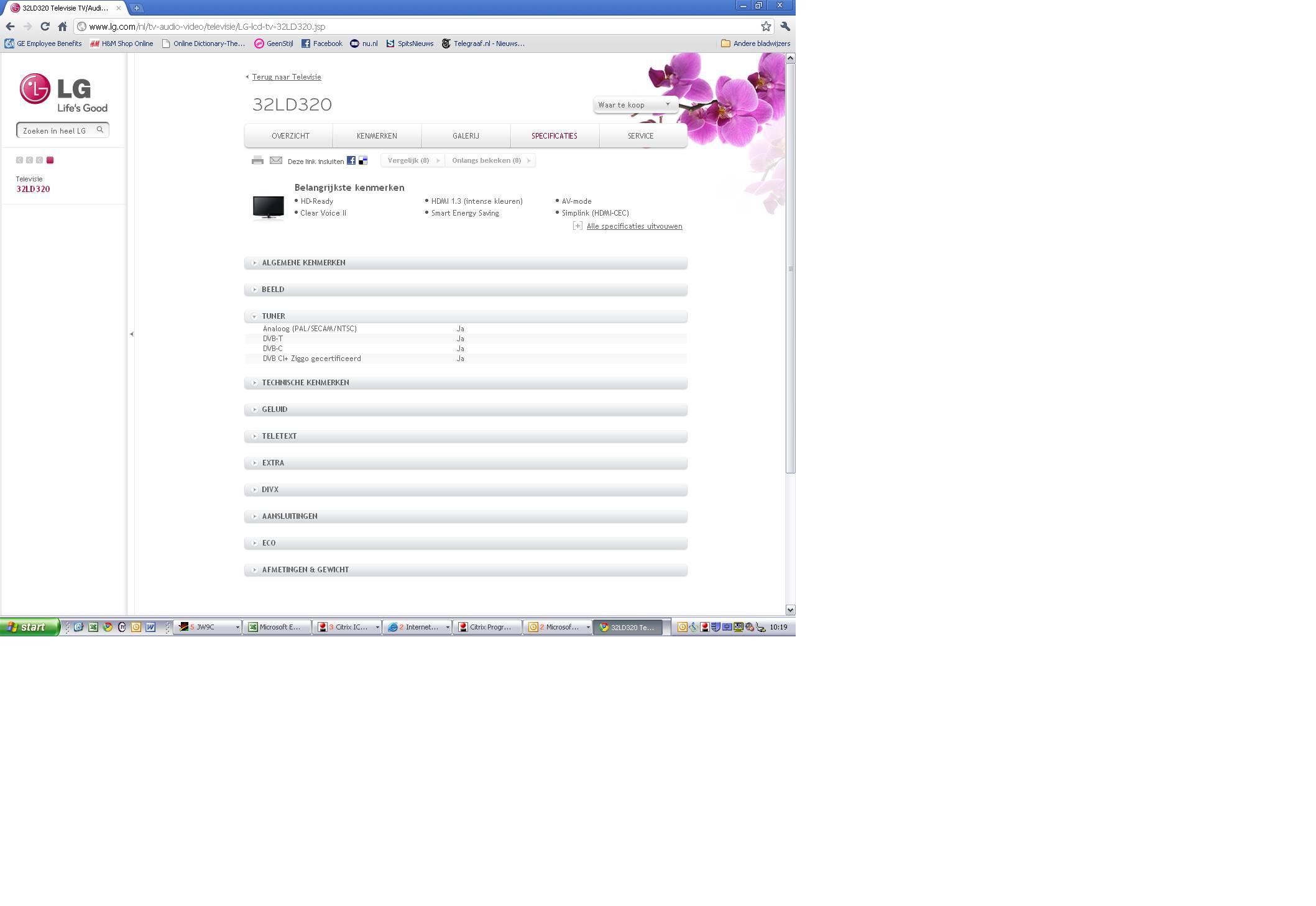Open the Chrome wrench settings menu
The width and height of the screenshot is (1316, 906).
point(785,27)
